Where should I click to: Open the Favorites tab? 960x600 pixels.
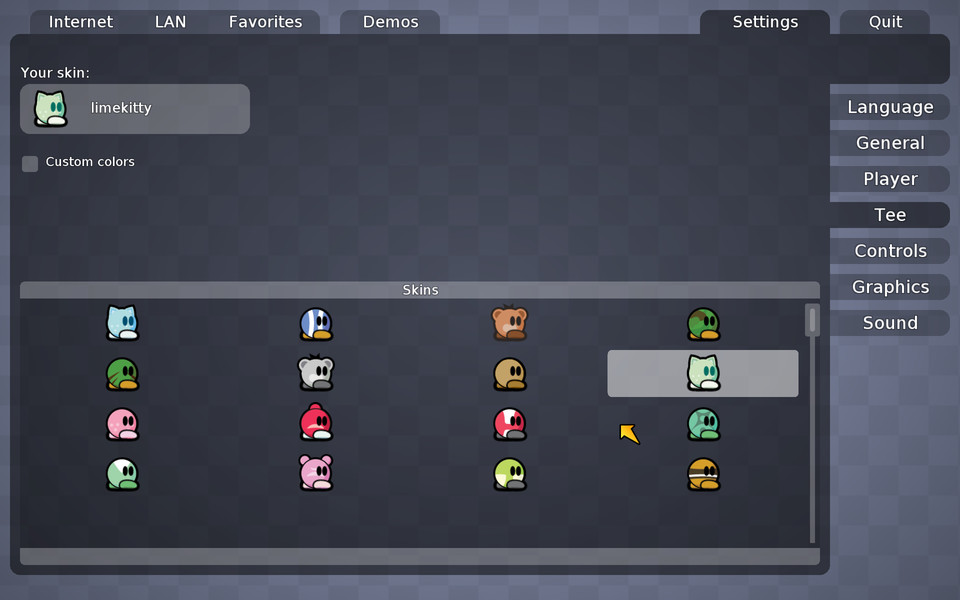(x=265, y=22)
